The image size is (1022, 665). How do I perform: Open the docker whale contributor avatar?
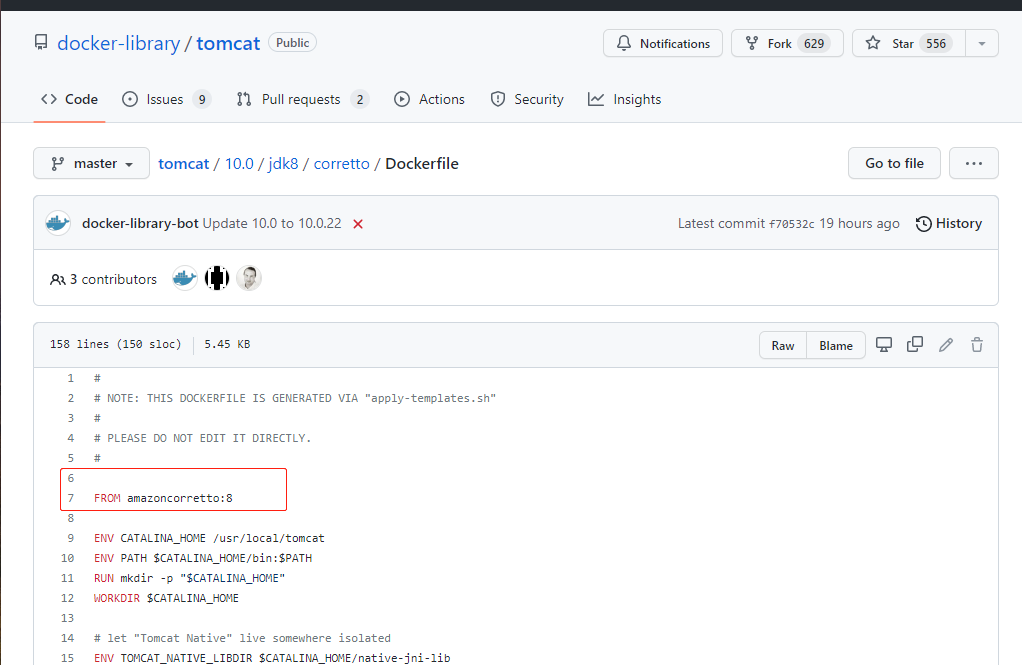[185, 278]
